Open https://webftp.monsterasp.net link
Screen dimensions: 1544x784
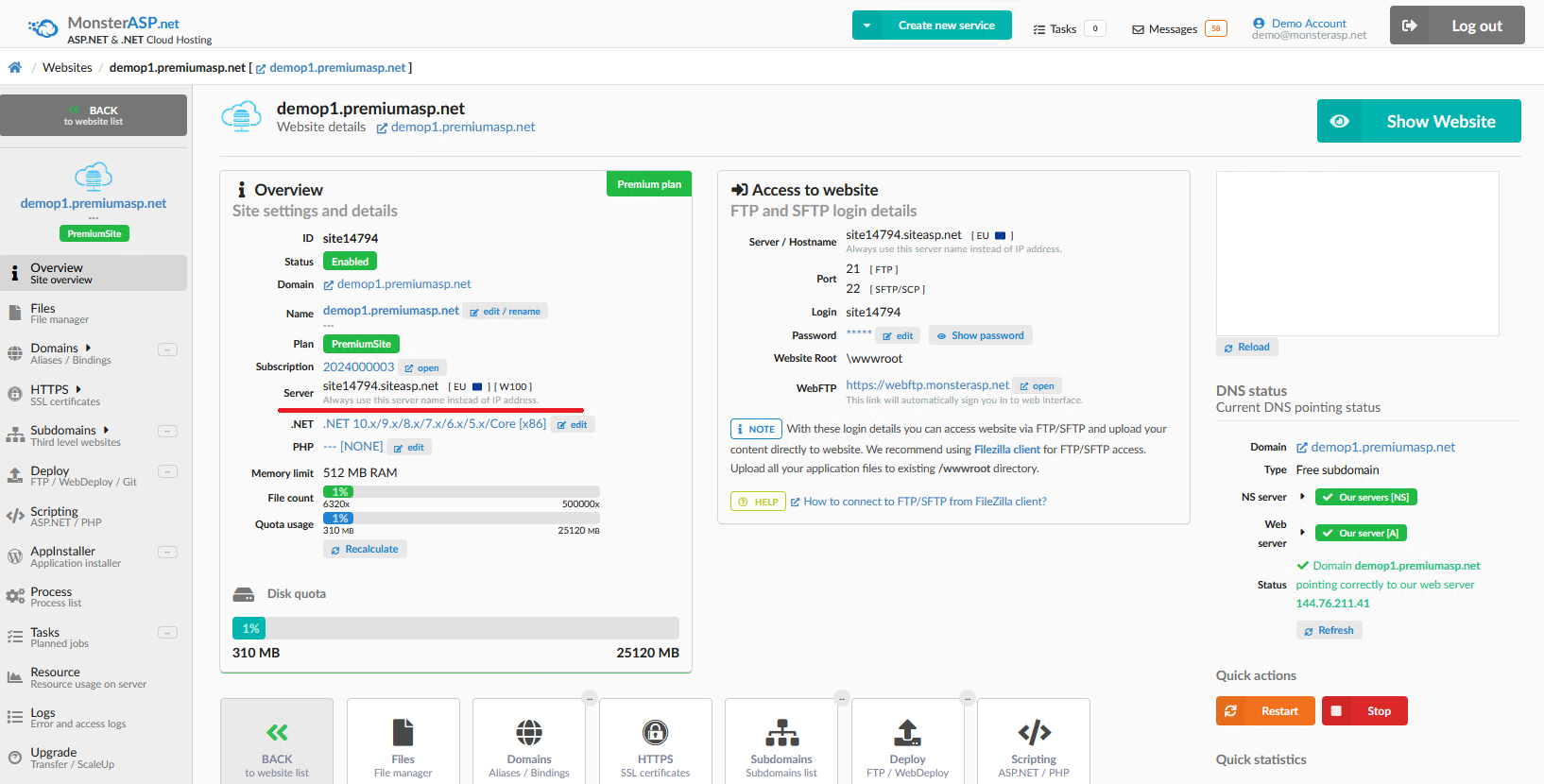pyautogui.click(x=927, y=384)
